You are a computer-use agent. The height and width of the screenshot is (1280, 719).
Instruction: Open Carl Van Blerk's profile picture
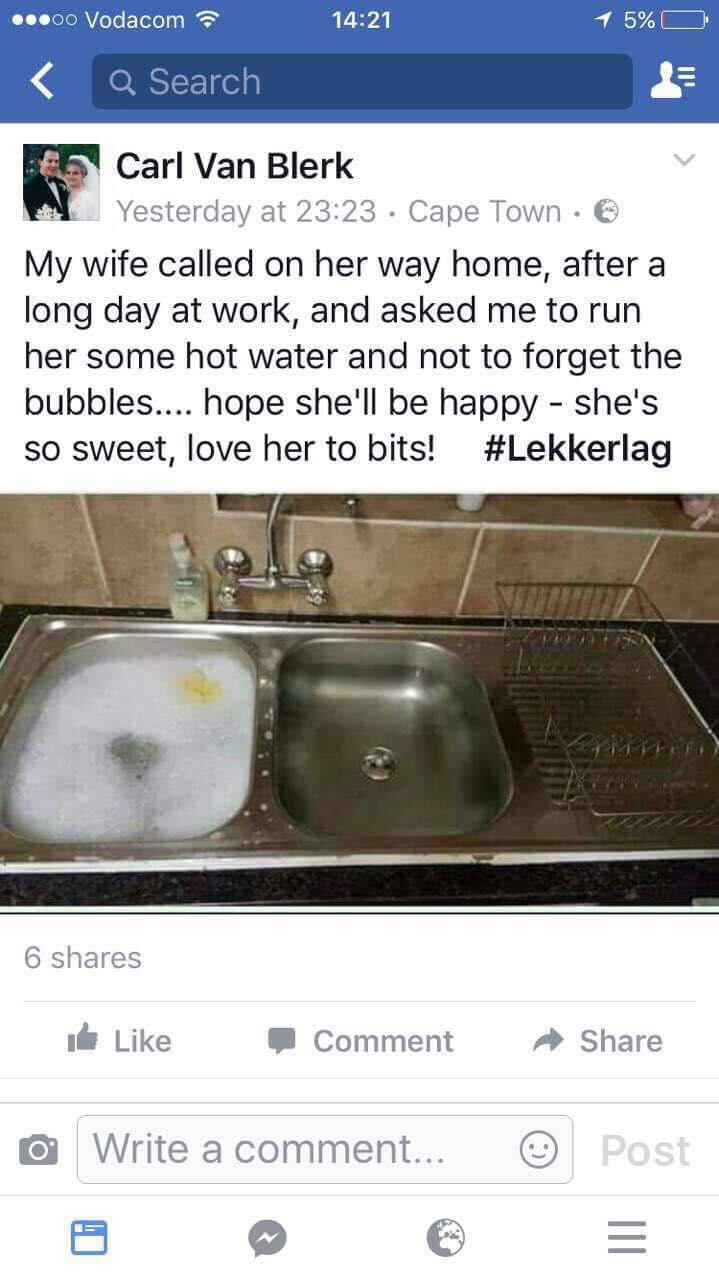61,182
